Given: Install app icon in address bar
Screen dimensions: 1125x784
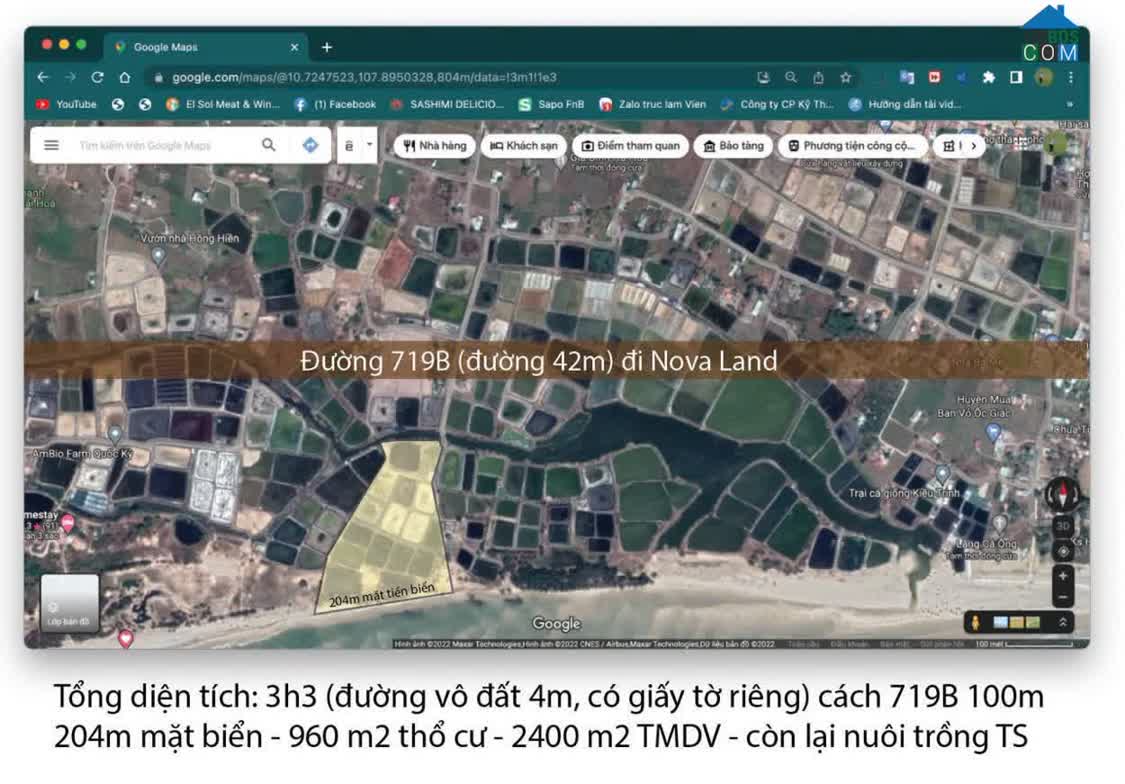Looking at the screenshot, I should 763,77.
